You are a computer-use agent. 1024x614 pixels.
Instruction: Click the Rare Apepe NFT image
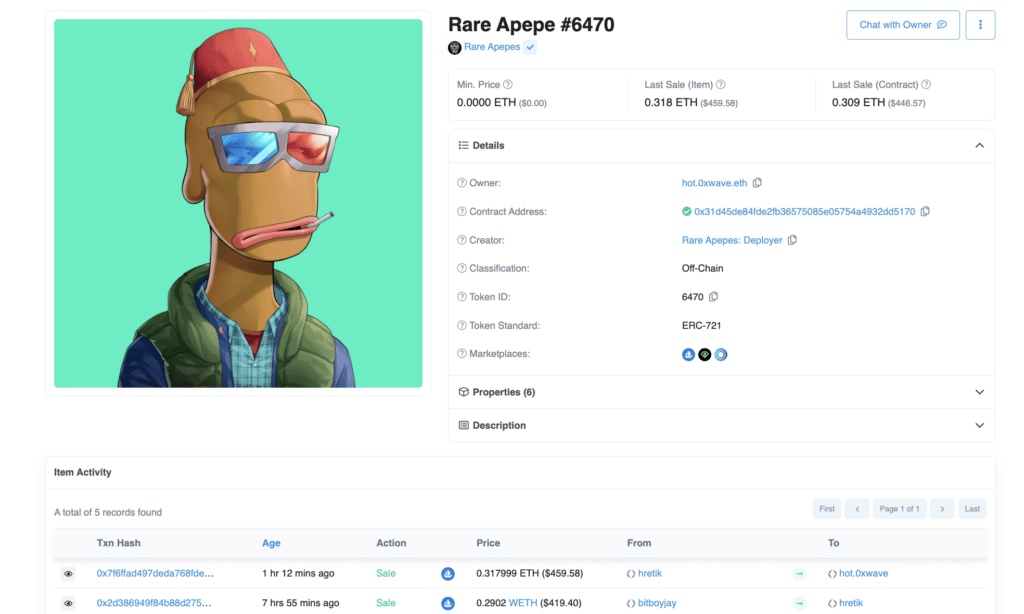238,203
